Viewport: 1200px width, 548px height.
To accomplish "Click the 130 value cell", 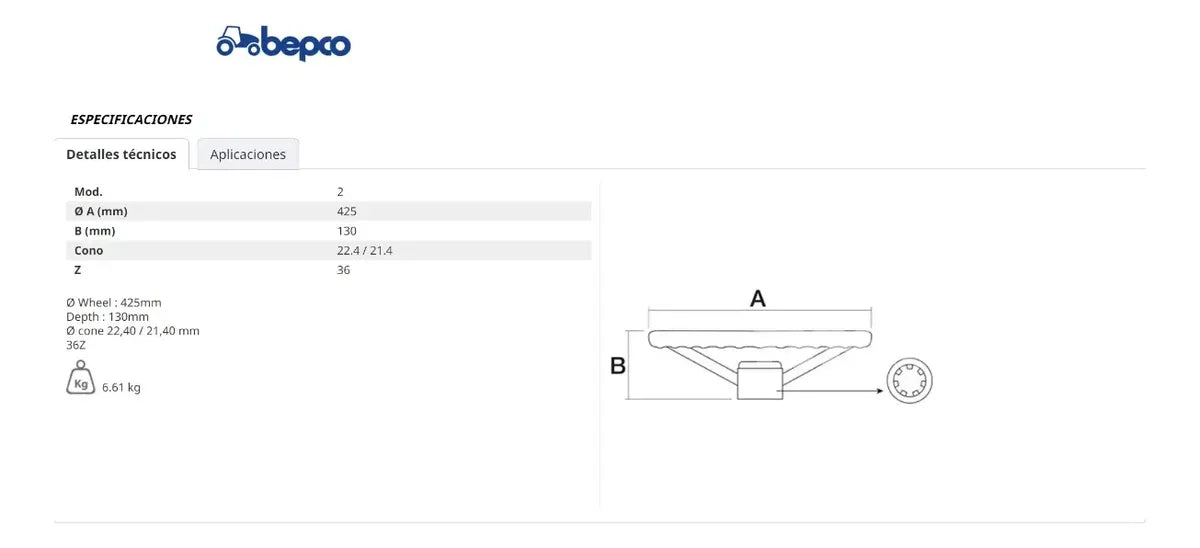I will coord(347,231).
